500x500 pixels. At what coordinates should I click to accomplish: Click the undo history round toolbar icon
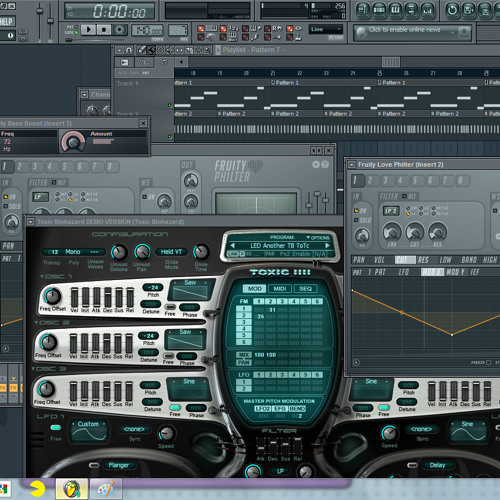[x=452, y=10]
